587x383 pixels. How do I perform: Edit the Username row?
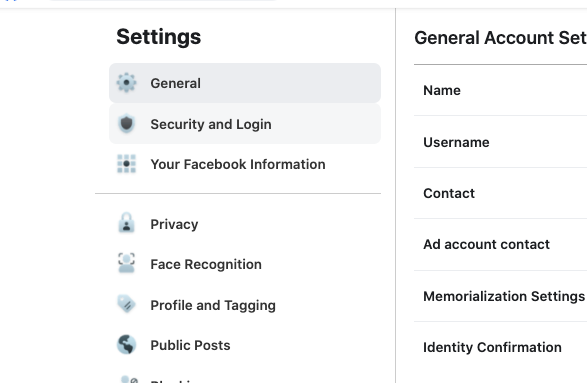pyautogui.click(x=501, y=142)
